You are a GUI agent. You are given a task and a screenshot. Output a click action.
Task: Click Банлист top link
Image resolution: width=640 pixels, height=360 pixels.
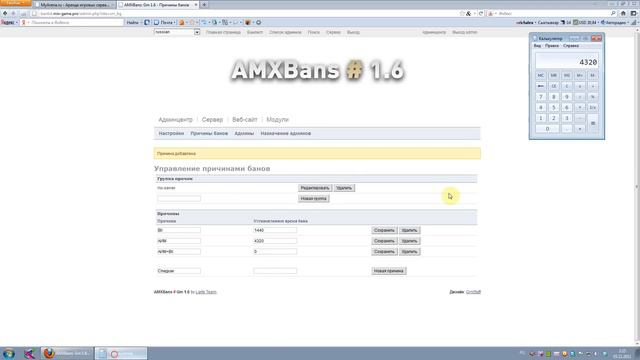(255, 32)
